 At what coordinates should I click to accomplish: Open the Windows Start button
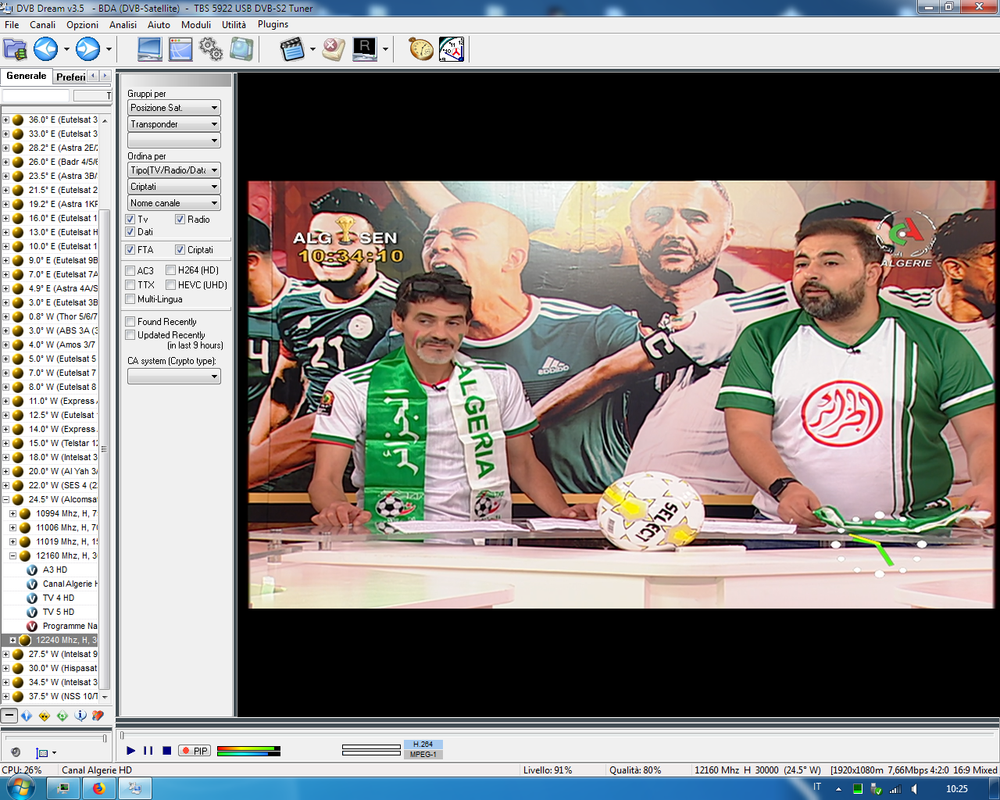(x=18, y=789)
